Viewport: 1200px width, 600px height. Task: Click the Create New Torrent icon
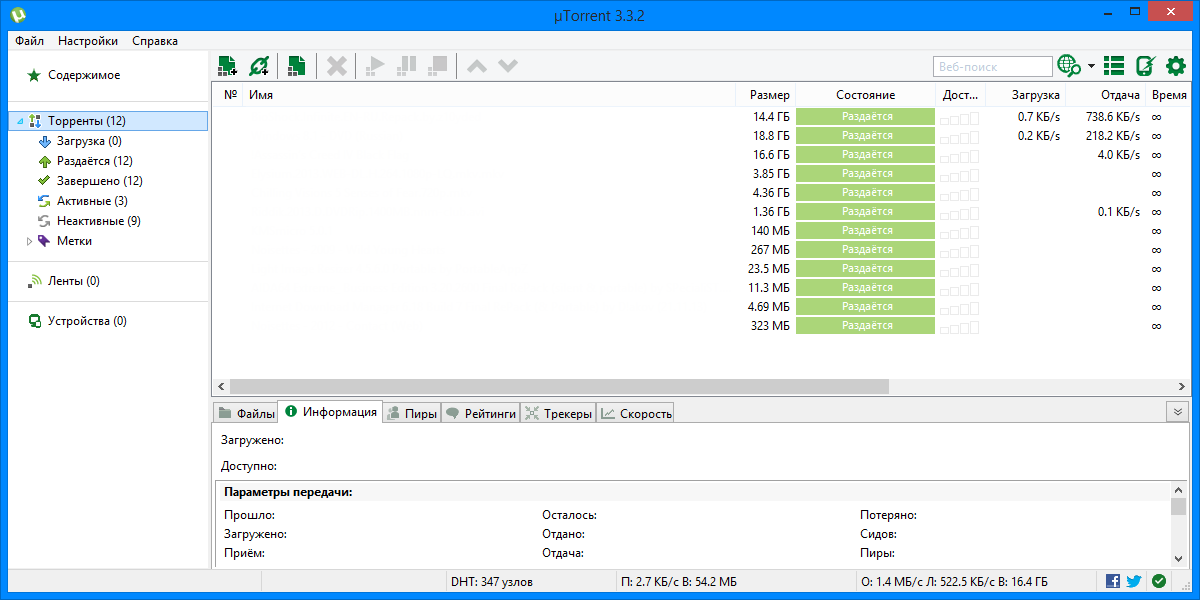click(297, 66)
